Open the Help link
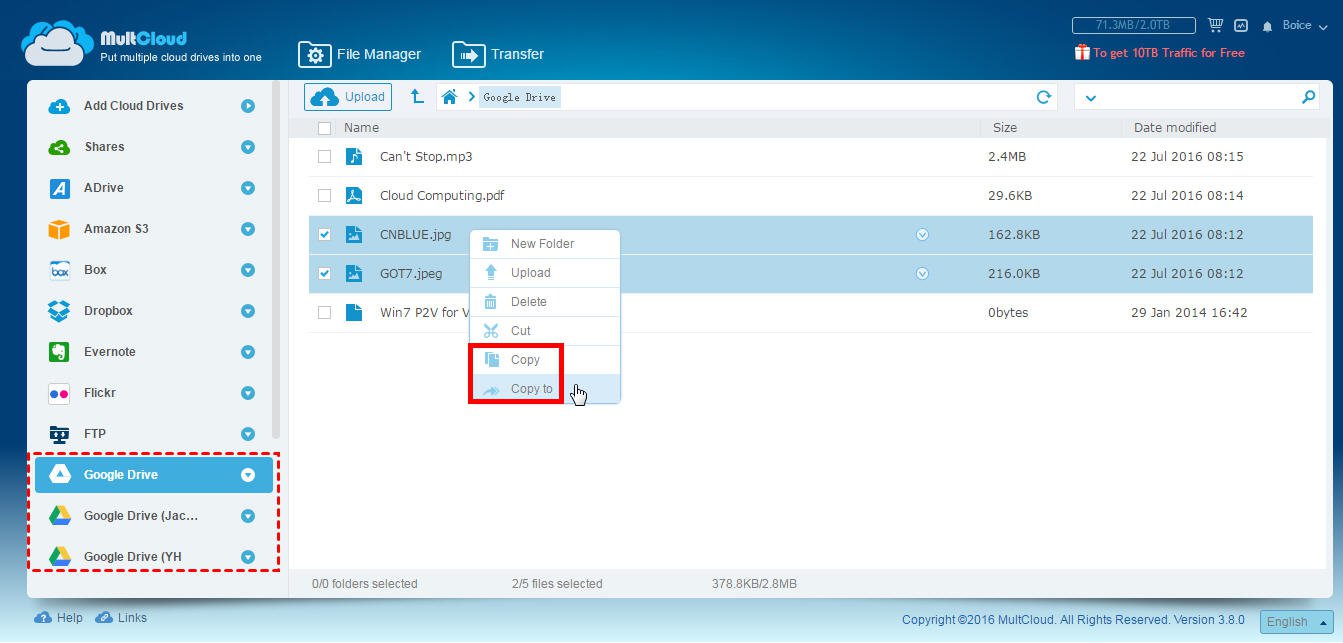 click(x=59, y=618)
